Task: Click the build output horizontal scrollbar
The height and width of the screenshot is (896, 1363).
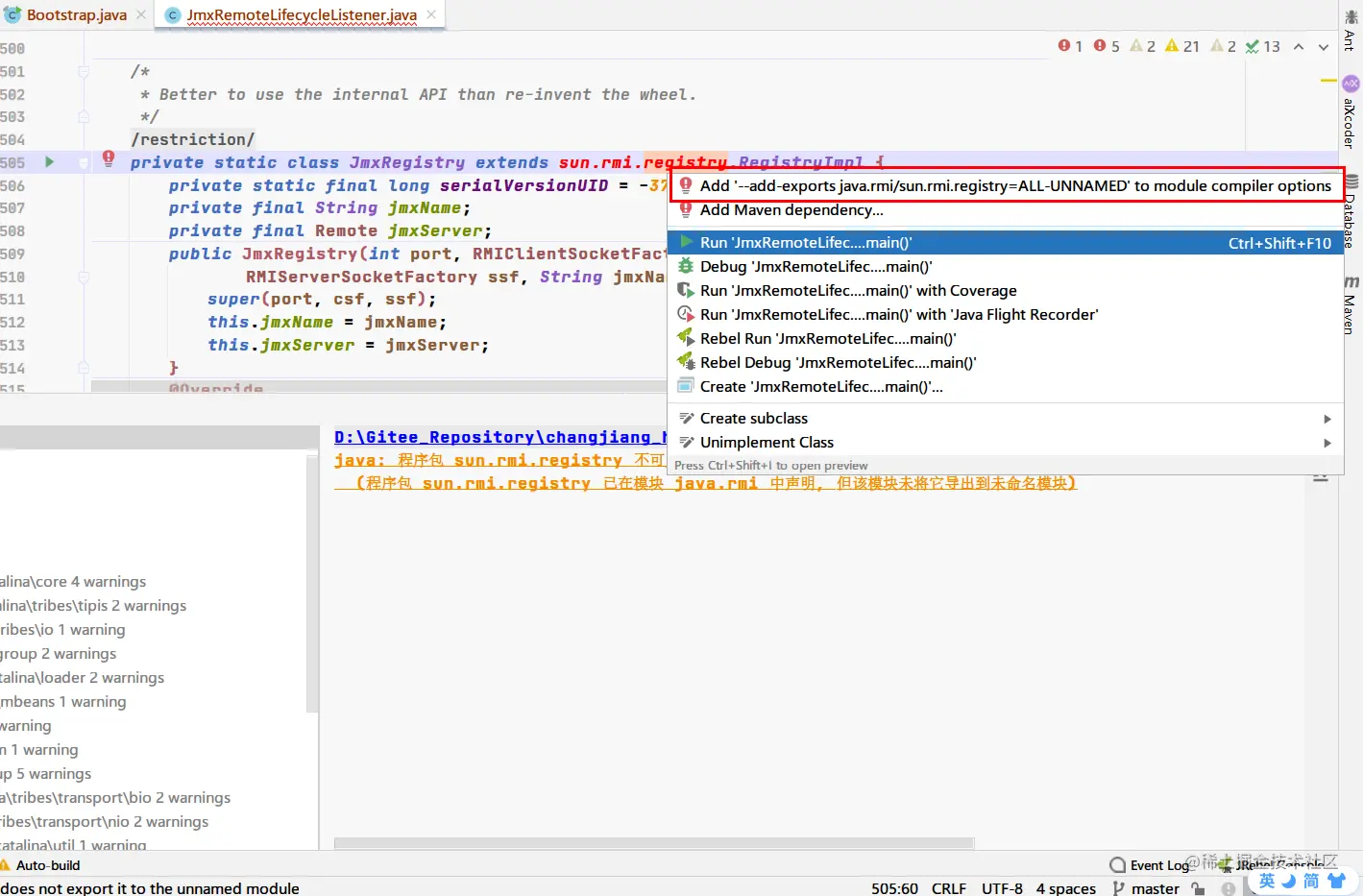Action: click(x=654, y=843)
